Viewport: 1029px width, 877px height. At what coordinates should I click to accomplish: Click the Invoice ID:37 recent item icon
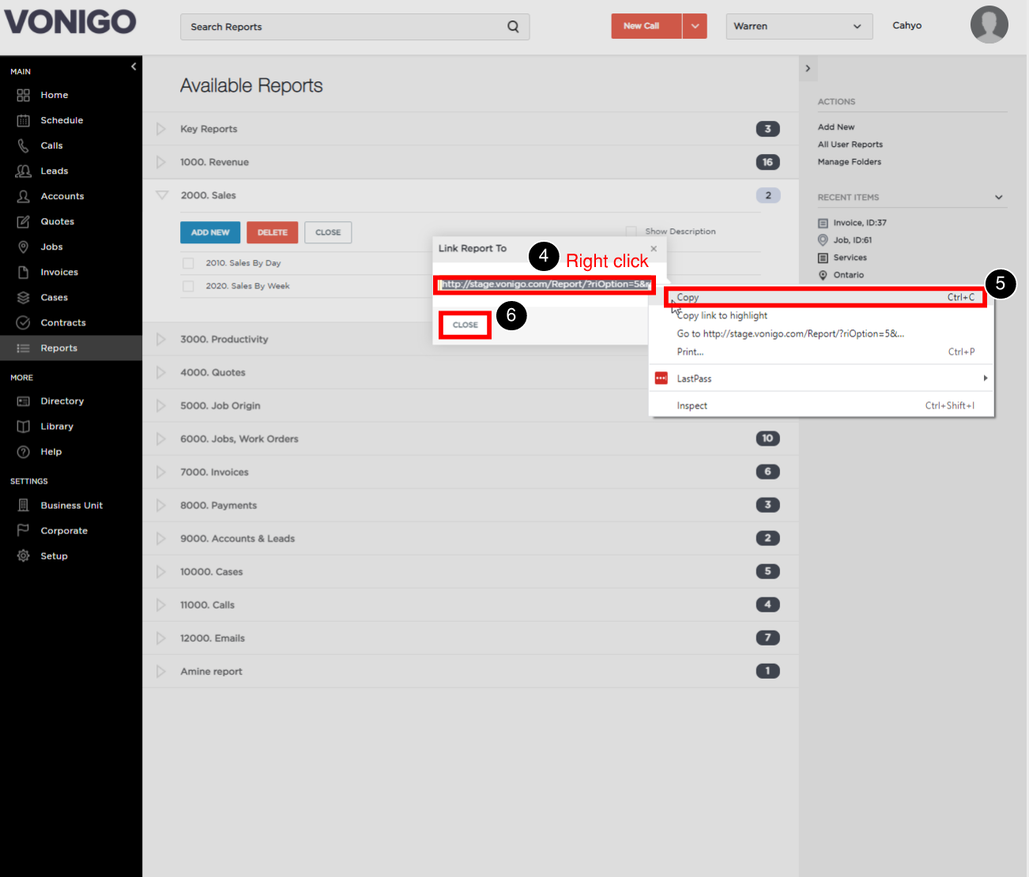tap(823, 223)
